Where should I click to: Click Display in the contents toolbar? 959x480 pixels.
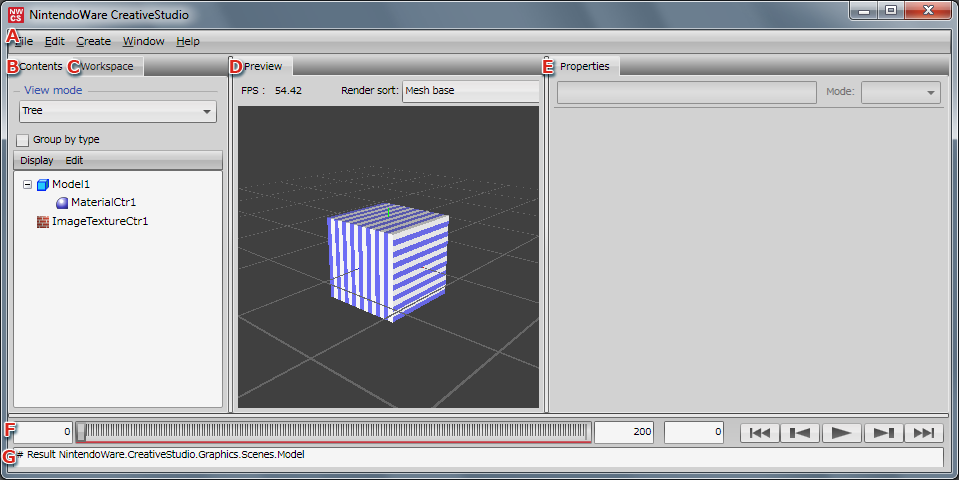[x=37, y=160]
